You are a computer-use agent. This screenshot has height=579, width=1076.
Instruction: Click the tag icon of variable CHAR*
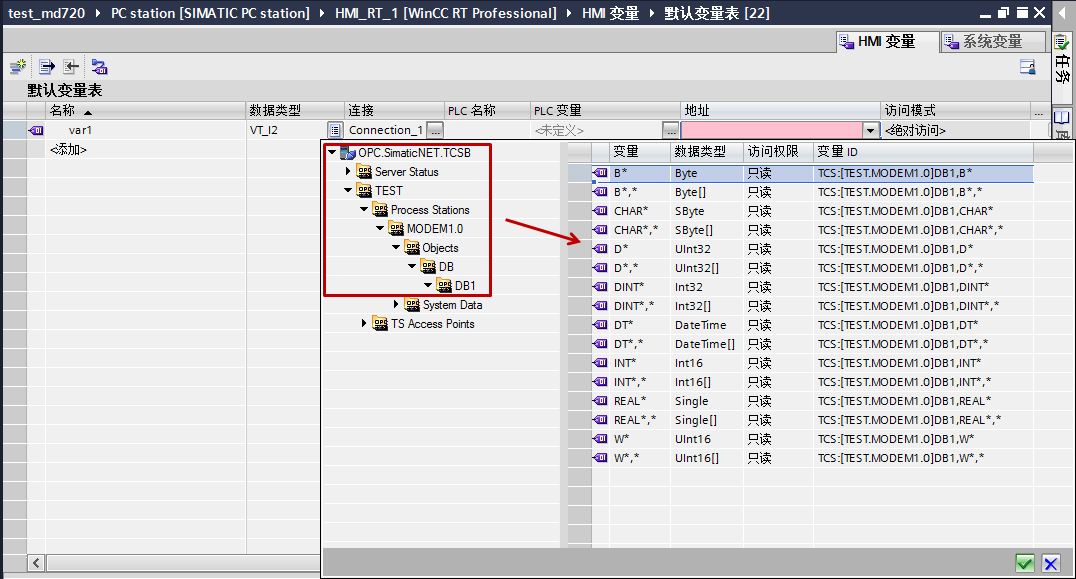point(600,211)
